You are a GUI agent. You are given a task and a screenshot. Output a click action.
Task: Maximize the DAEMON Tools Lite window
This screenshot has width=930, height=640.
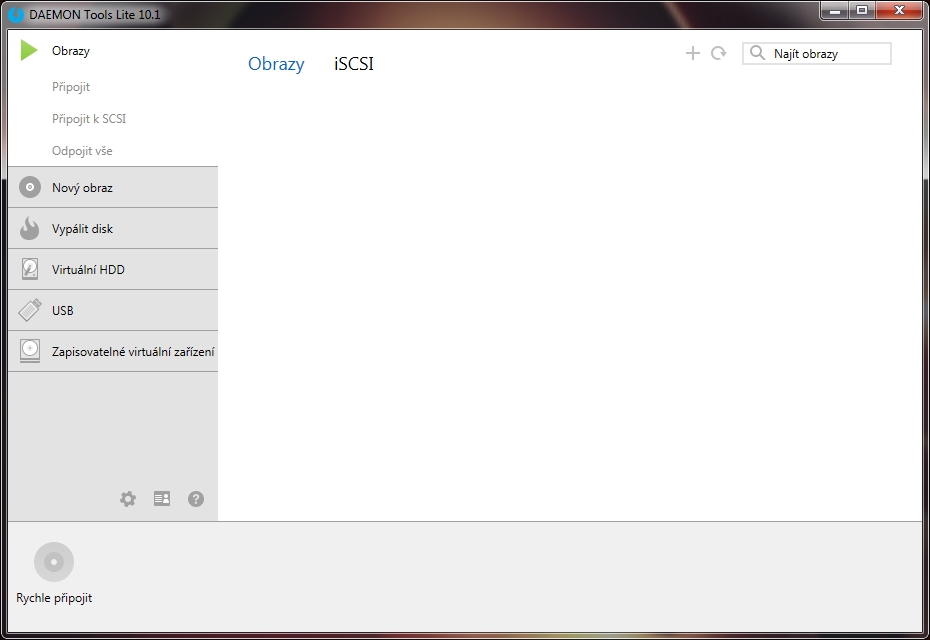click(x=862, y=11)
